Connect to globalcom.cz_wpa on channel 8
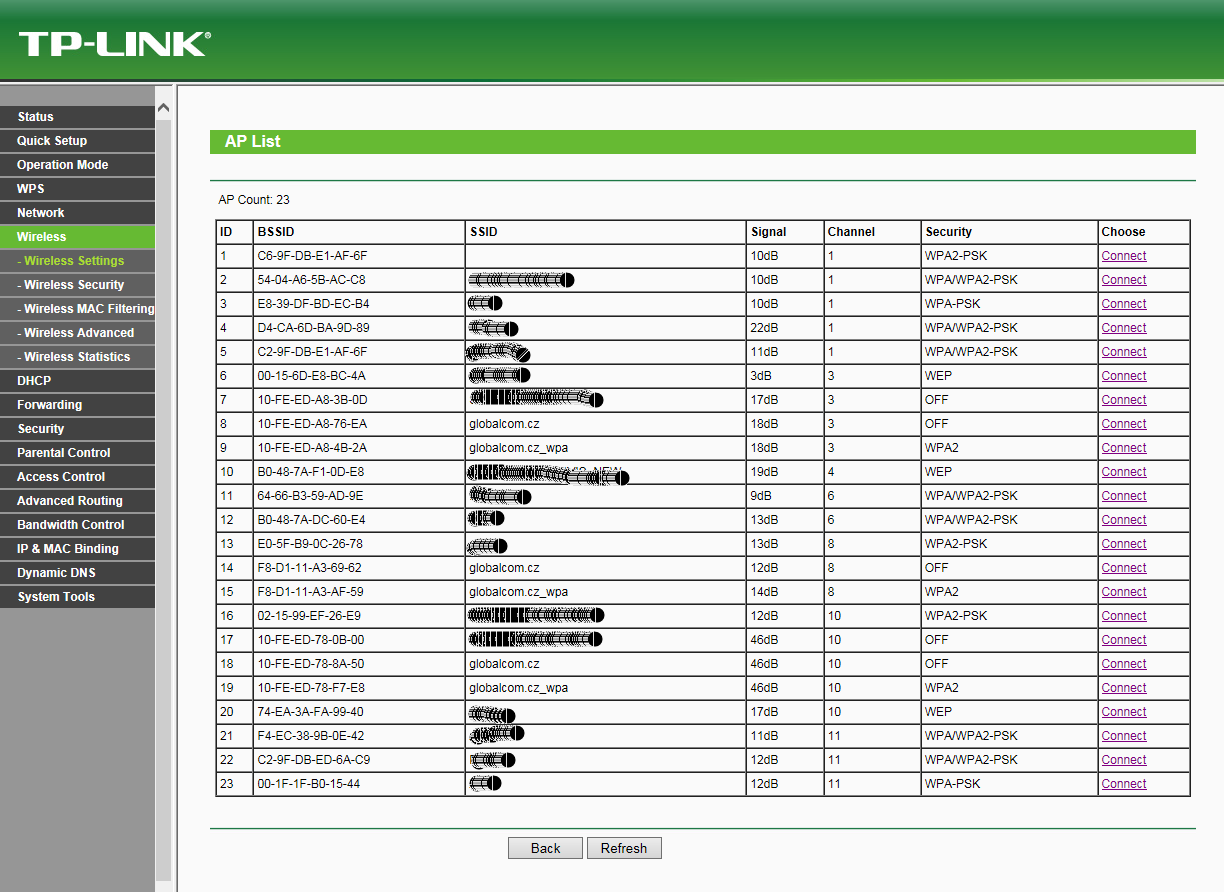The width and height of the screenshot is (1224, 892). click(1124, 592)
